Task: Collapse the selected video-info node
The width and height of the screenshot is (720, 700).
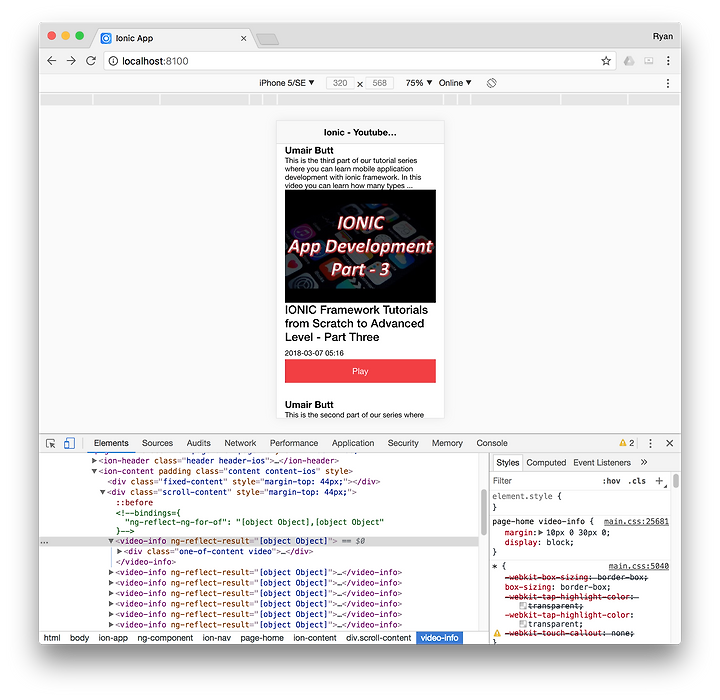Action: tap(111, 541)
